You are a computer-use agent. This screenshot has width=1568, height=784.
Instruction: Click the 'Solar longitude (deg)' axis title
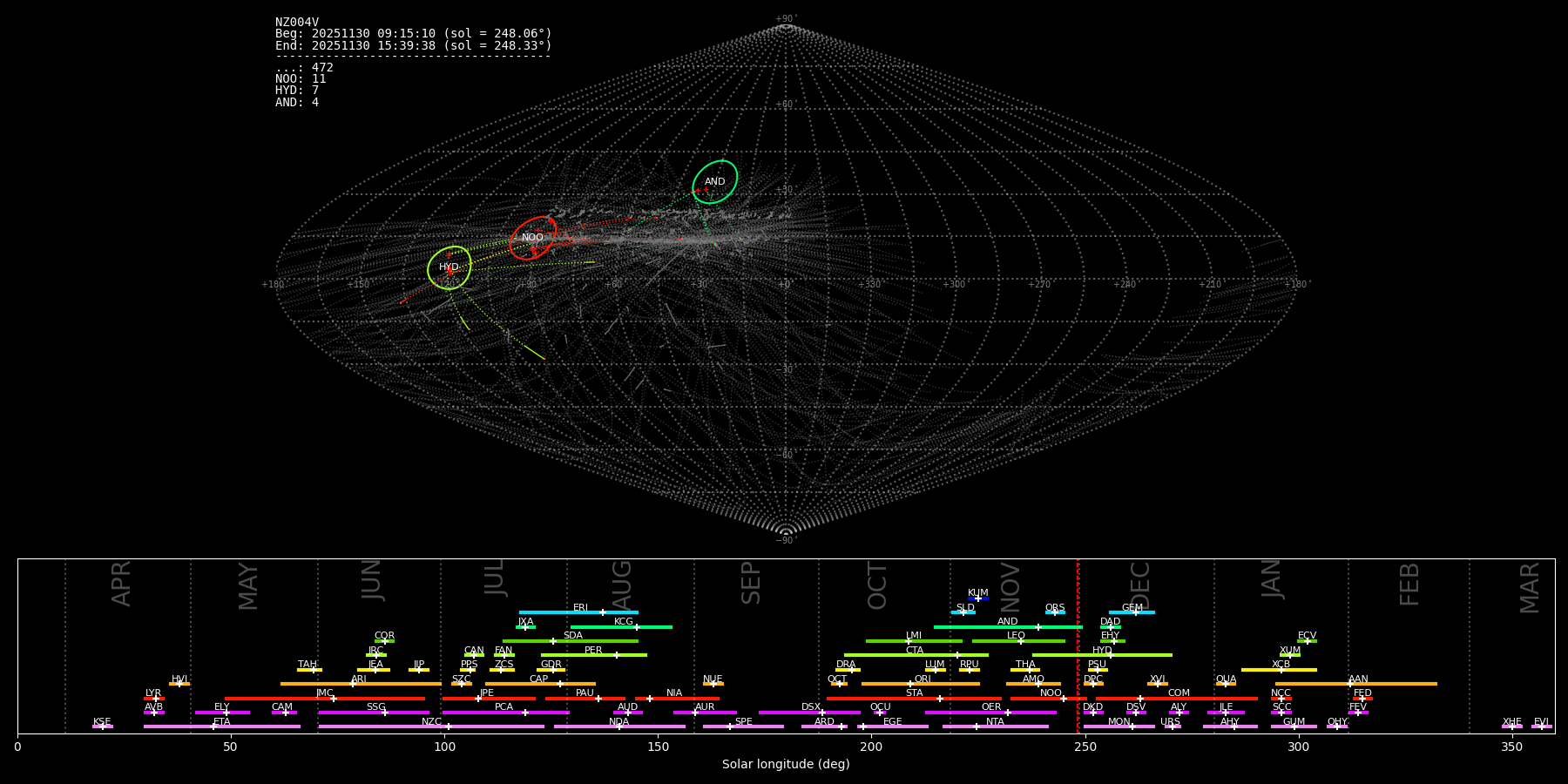point(786,764)
